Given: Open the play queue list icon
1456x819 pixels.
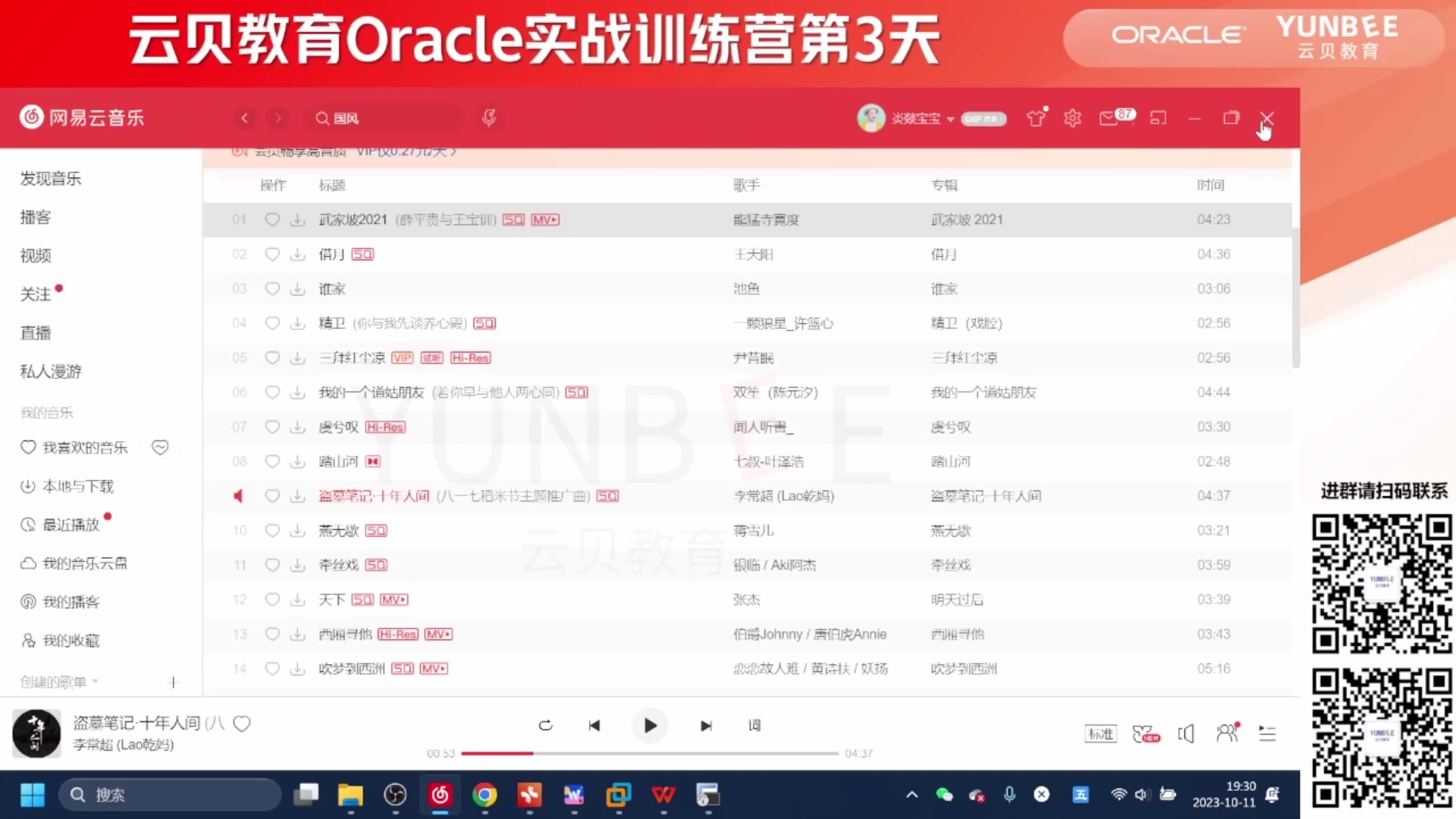Looking at the screenshot, I should pyautogui.click(x=1267, y=733).
